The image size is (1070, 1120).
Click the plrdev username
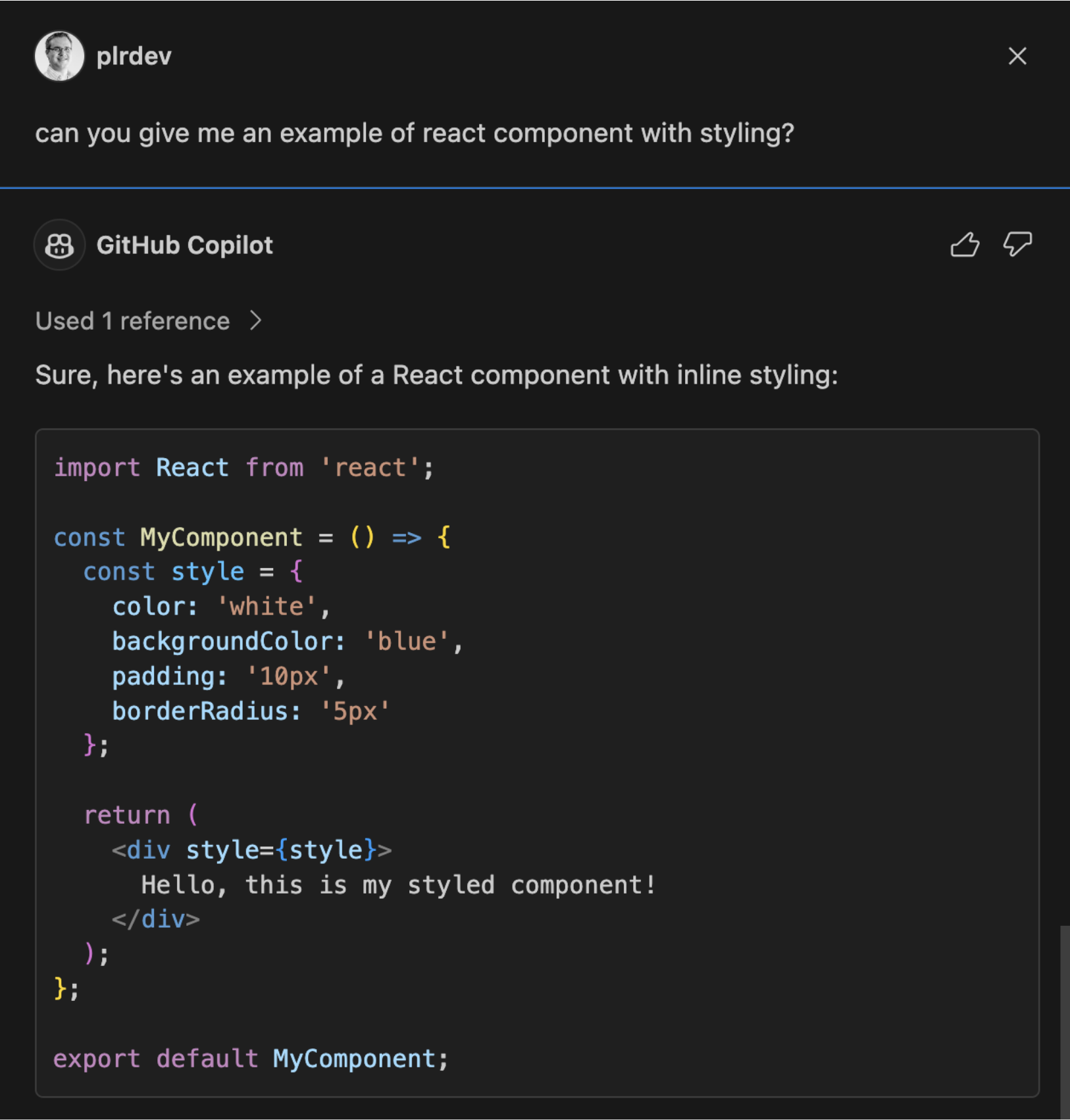[x=134, y=57]
